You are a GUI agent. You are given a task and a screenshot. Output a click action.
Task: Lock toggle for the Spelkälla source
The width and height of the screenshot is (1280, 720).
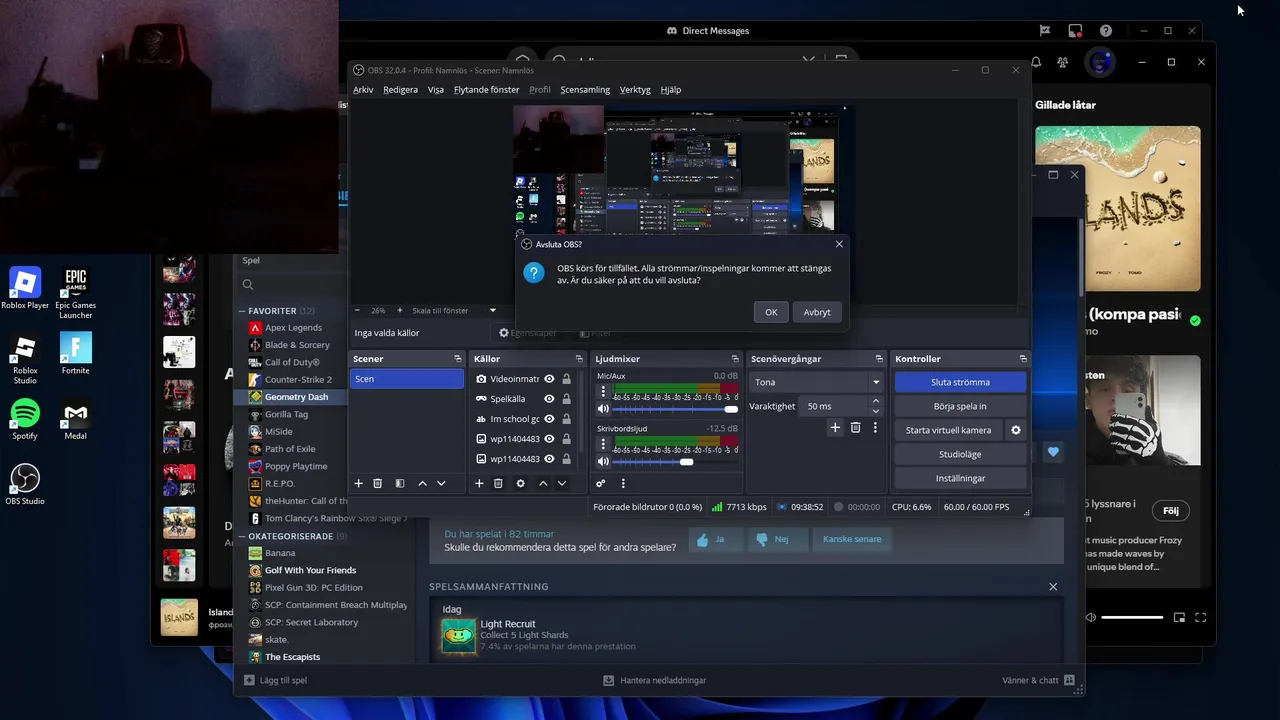click(567, 399)
